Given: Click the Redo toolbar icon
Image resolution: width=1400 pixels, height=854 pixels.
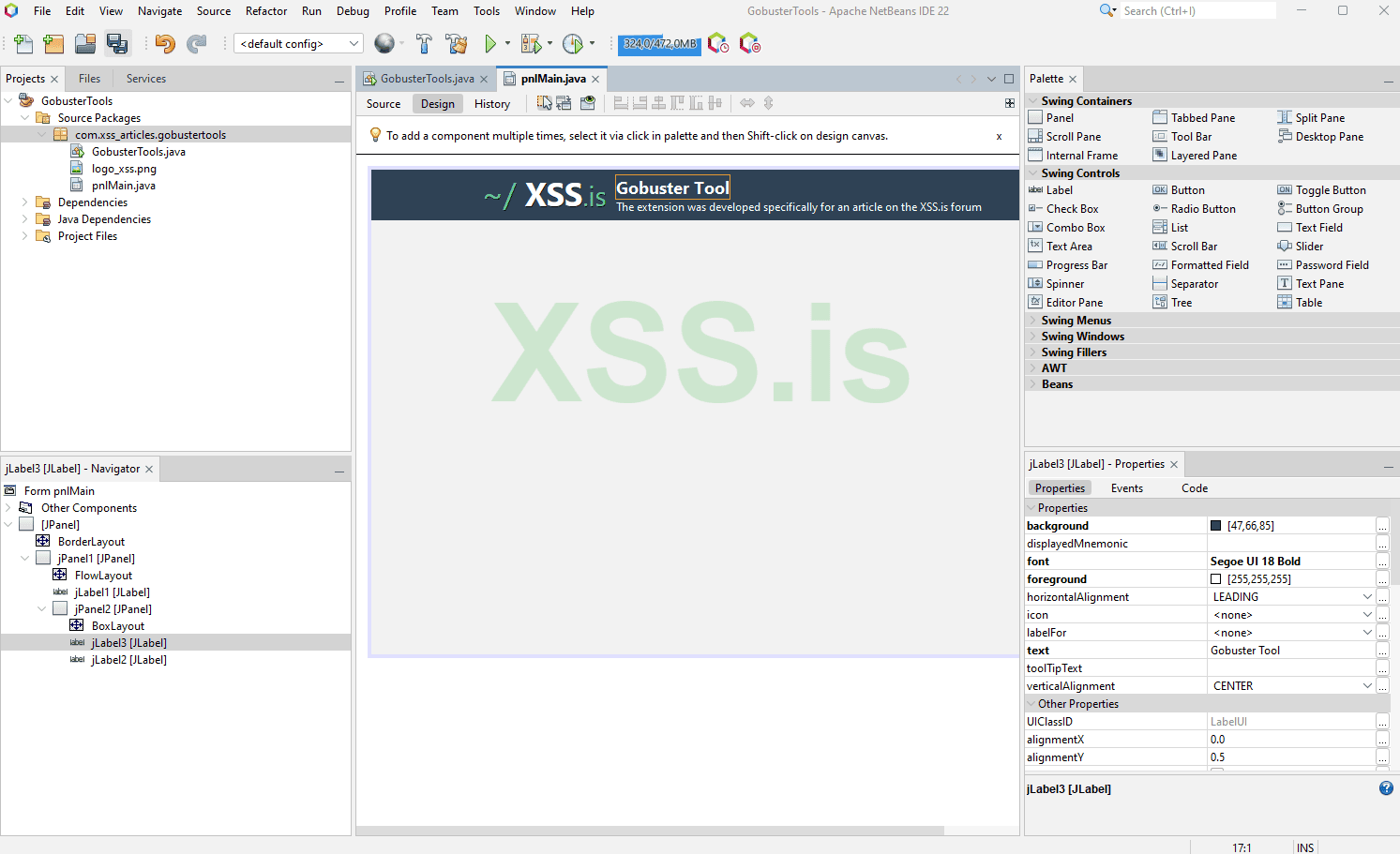Looking at the screenshot, I should (x=197, y=44).
